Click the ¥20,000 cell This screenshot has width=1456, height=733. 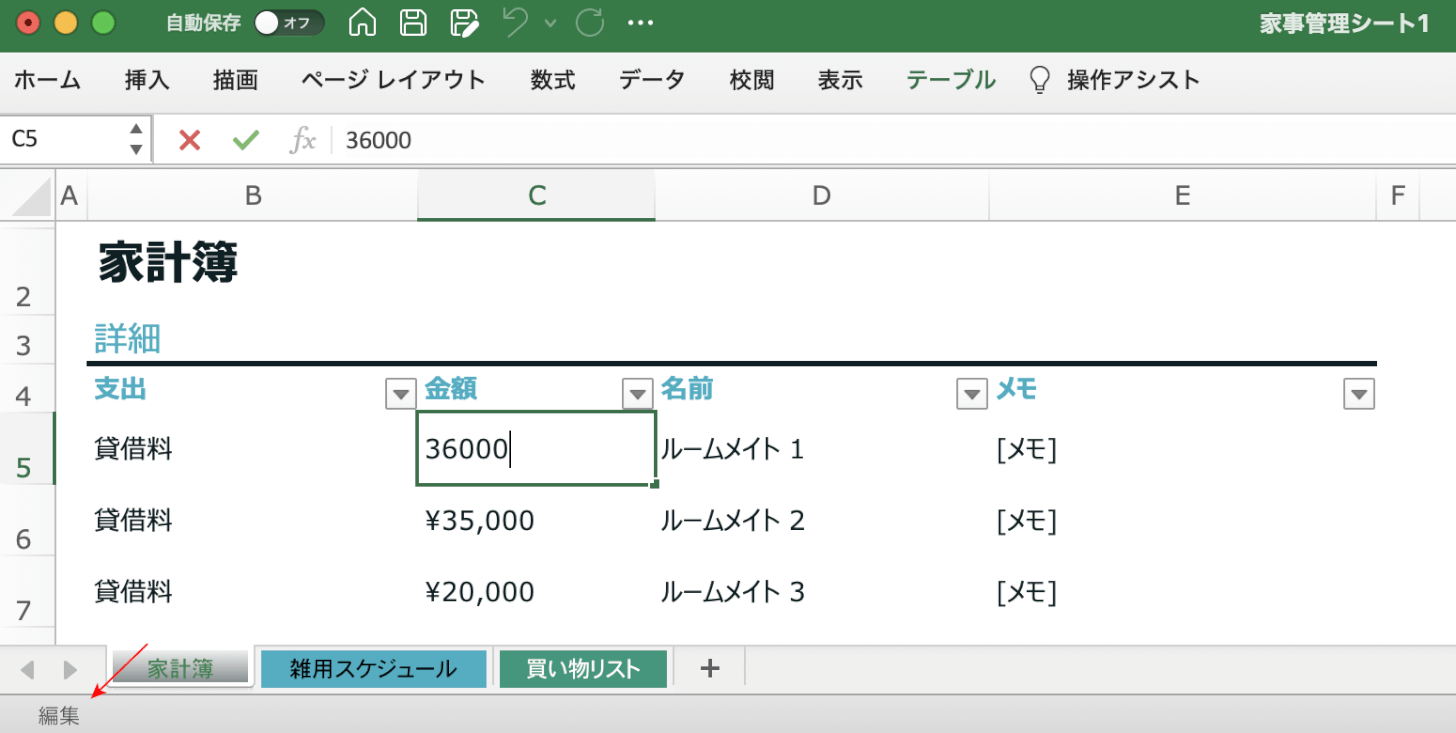480,592
